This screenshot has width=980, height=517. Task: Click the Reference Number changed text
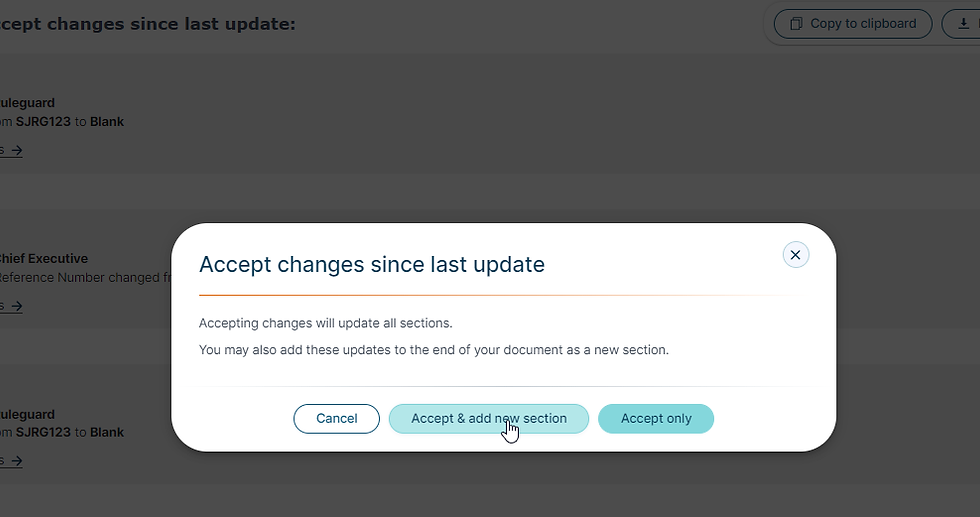tap(80, 278)
